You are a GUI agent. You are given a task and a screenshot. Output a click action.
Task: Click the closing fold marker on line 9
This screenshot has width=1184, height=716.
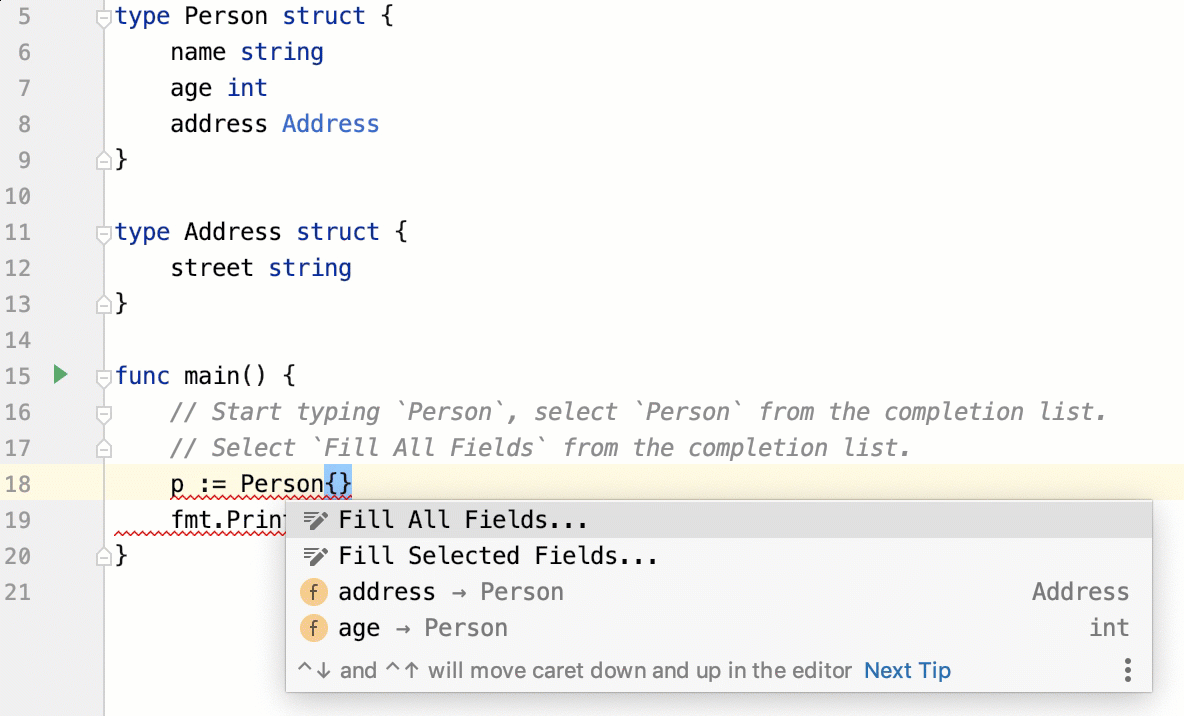(x=102, y=159)
